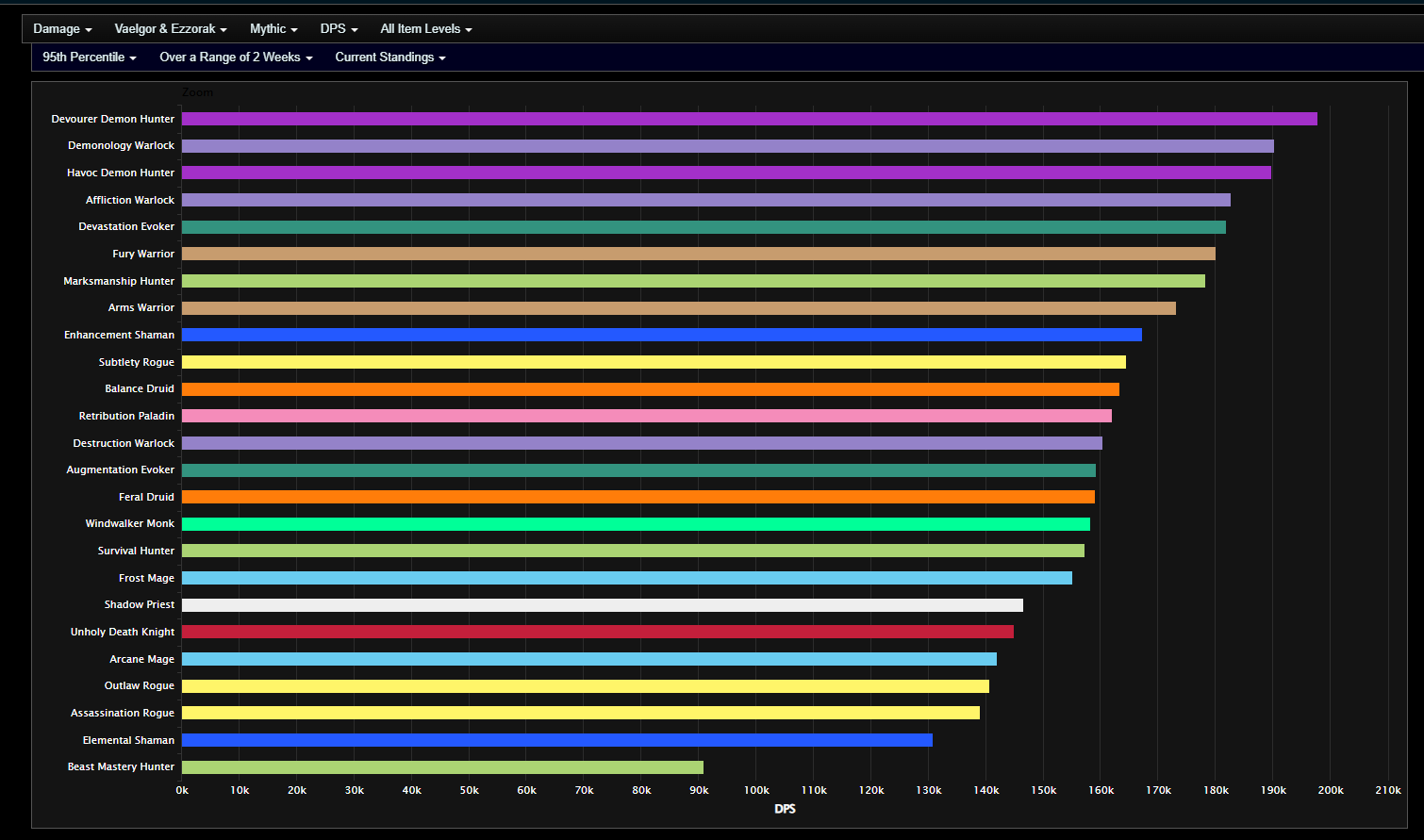Click the faint Zoom label above the chart
This screenshot has width=1424, height=840.
197,92
